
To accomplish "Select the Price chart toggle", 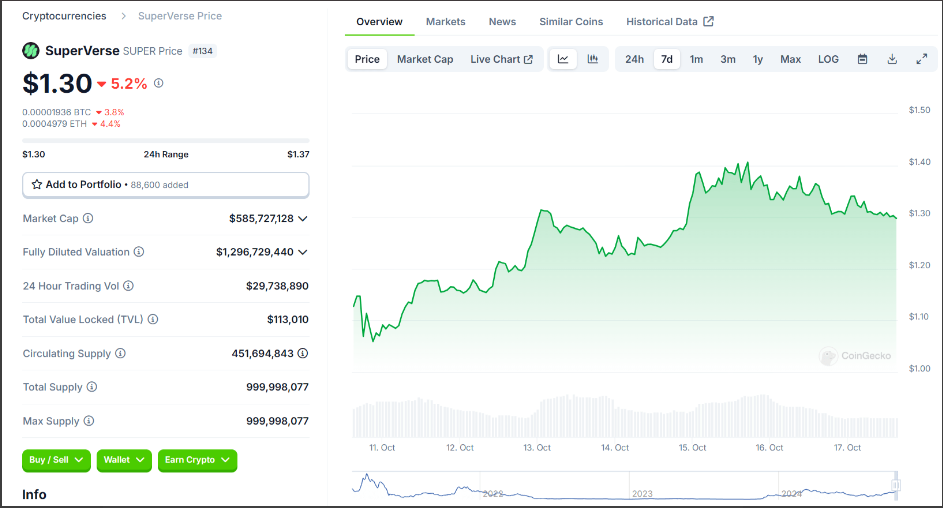I will (367, 59).
